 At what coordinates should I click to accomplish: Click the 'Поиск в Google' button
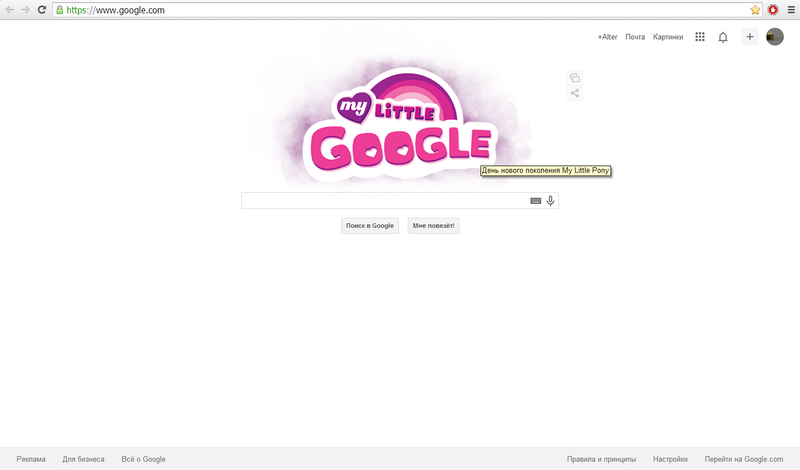370,226
